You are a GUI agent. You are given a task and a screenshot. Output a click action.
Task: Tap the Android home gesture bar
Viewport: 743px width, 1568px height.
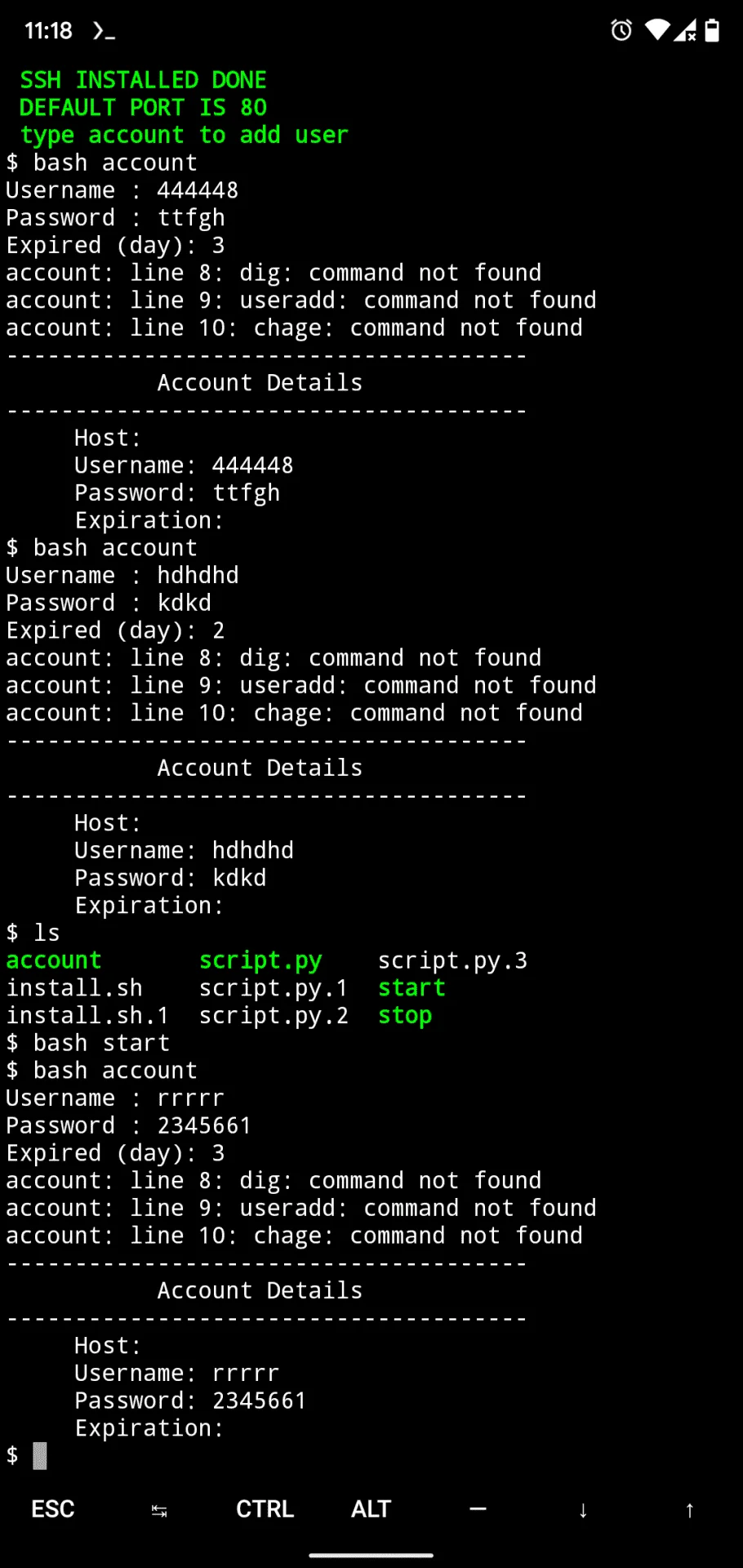(371, 1556)
